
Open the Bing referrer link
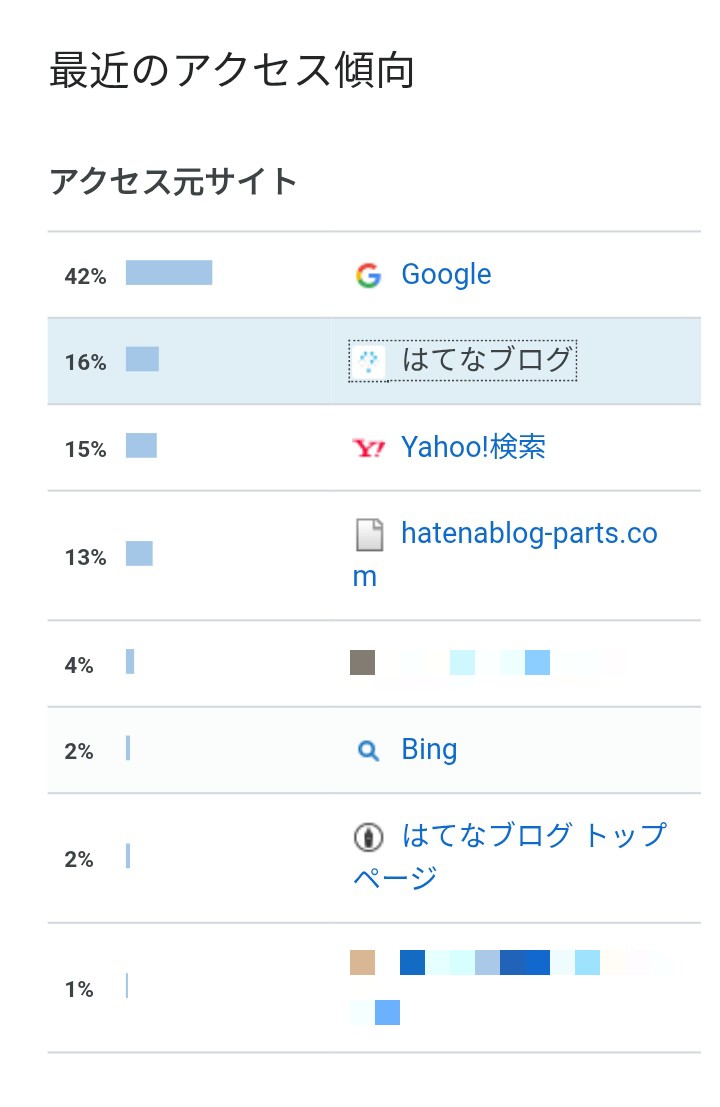(429, 750)
